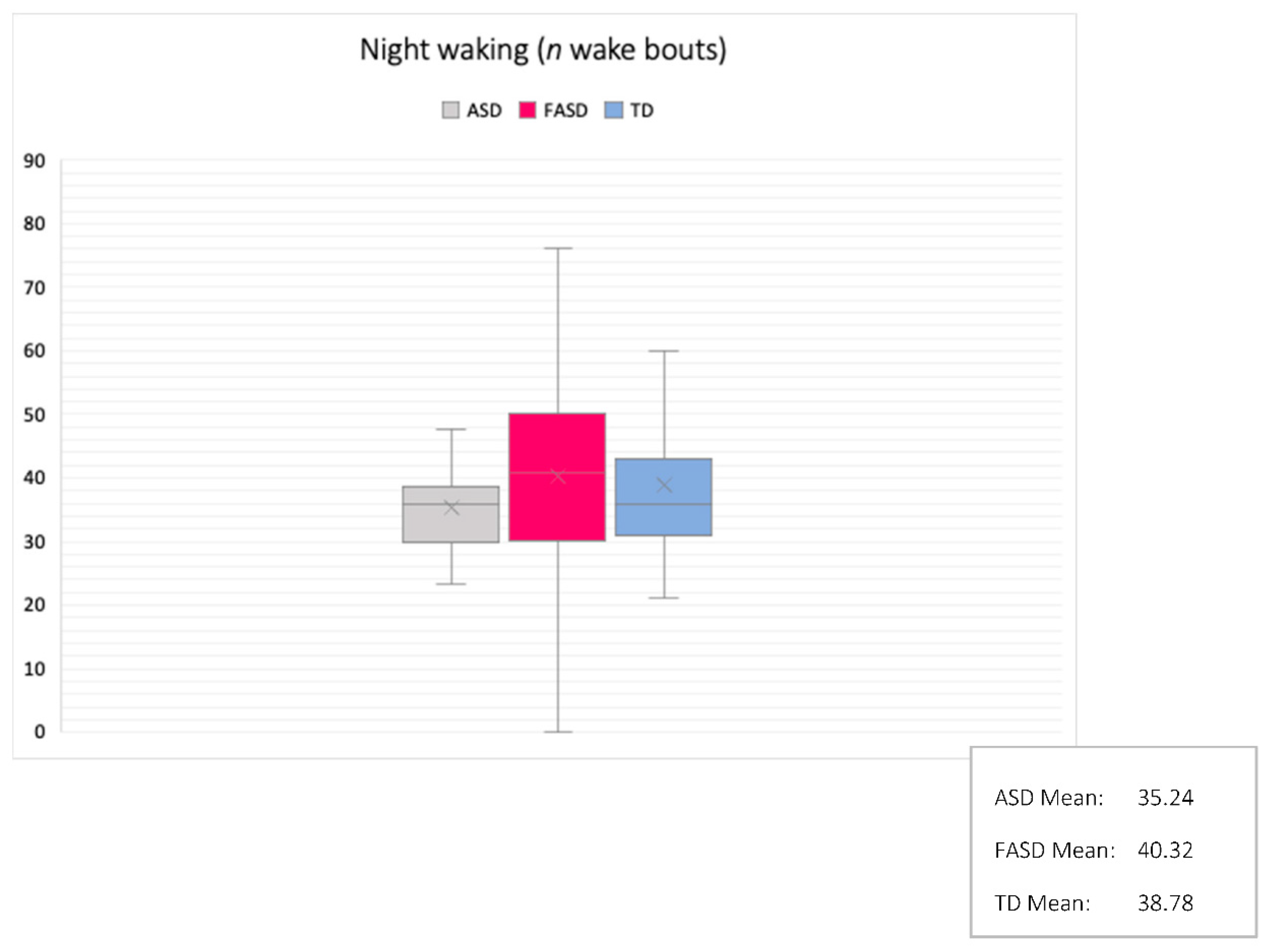Click the mean X marker in FASD box
The width and height of the screenshot is (1267, 952).
558,476
